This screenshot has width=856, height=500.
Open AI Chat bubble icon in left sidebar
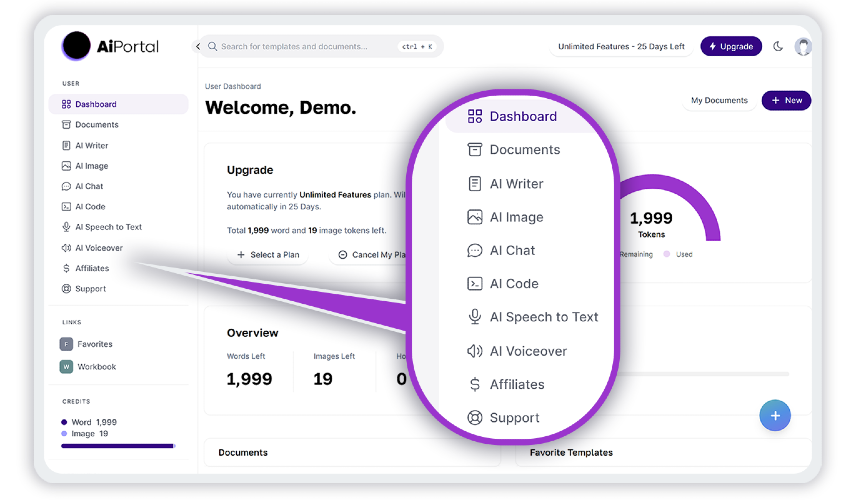tap(66, 186)
